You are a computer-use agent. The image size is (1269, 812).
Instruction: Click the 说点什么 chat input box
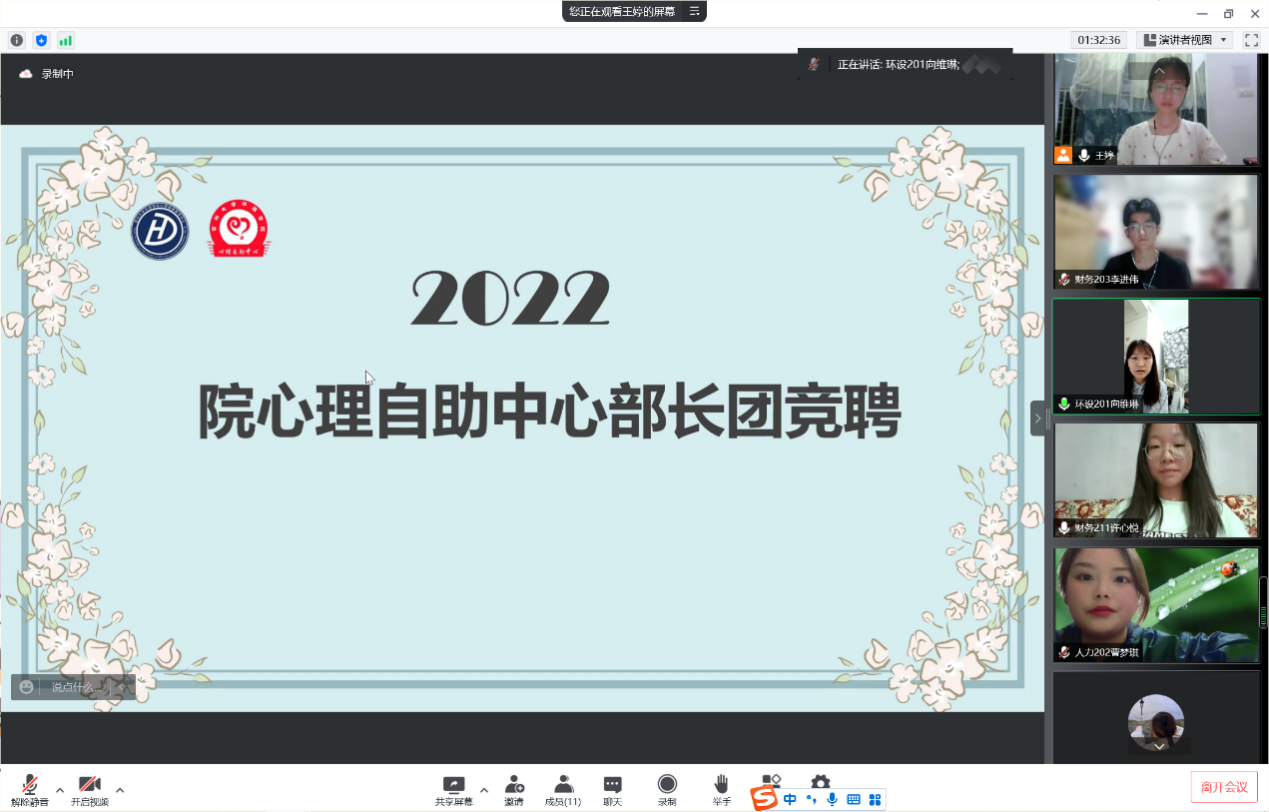(76, 687)
